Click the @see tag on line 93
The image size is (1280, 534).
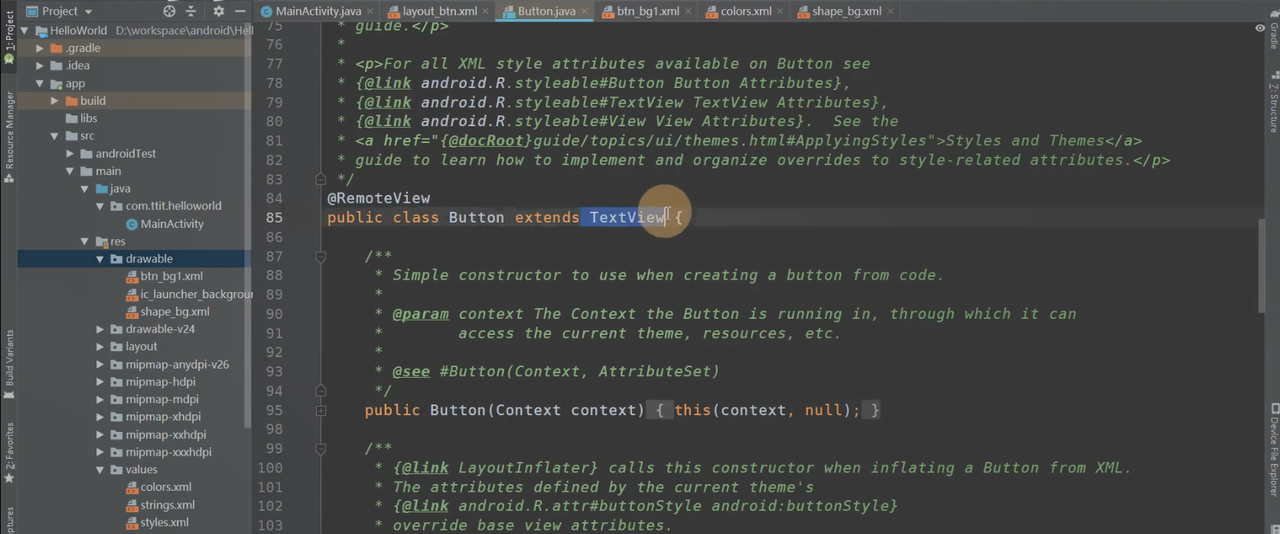point(411,371)
